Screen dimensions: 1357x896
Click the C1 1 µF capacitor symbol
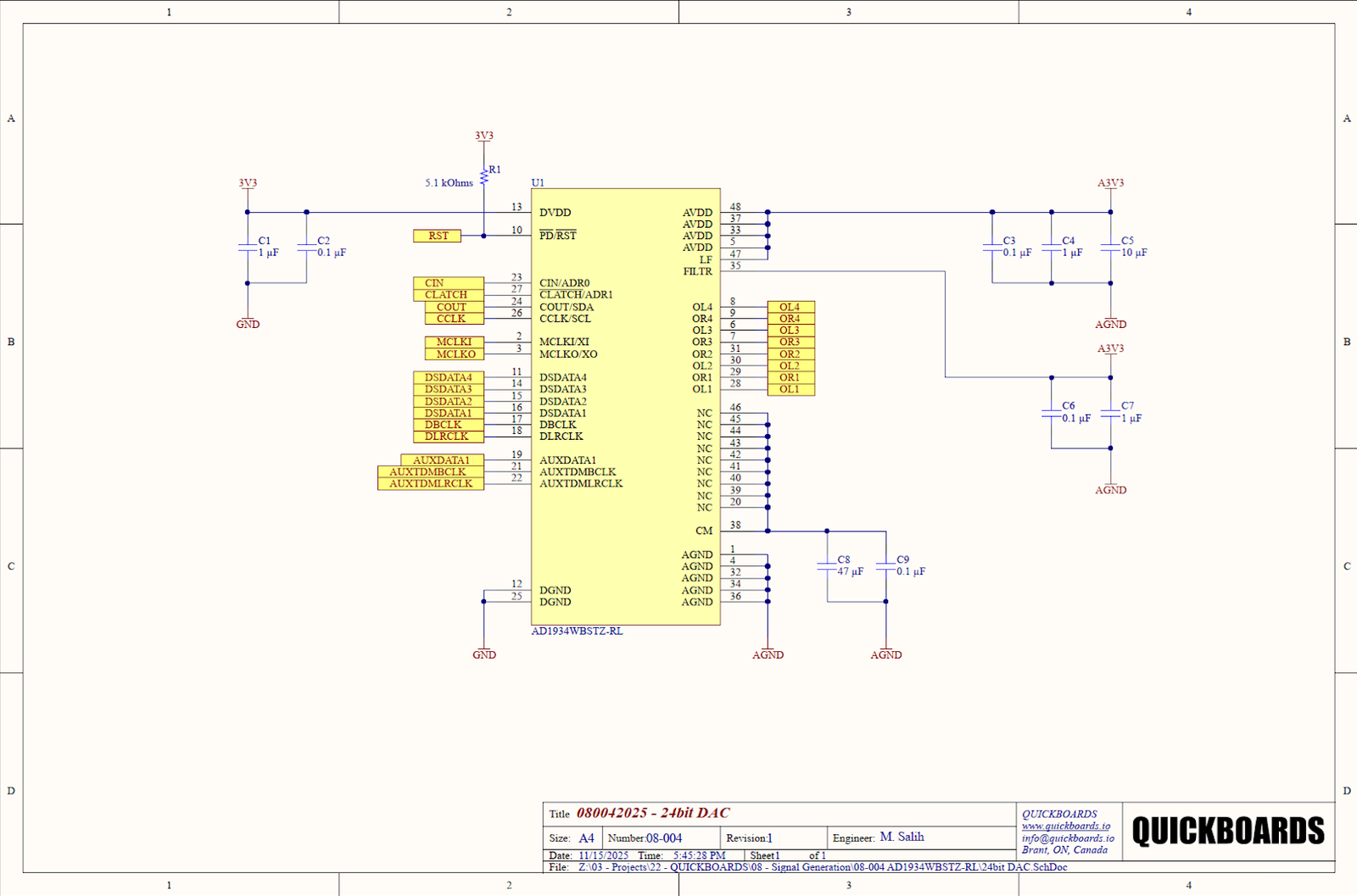[248, 247]
